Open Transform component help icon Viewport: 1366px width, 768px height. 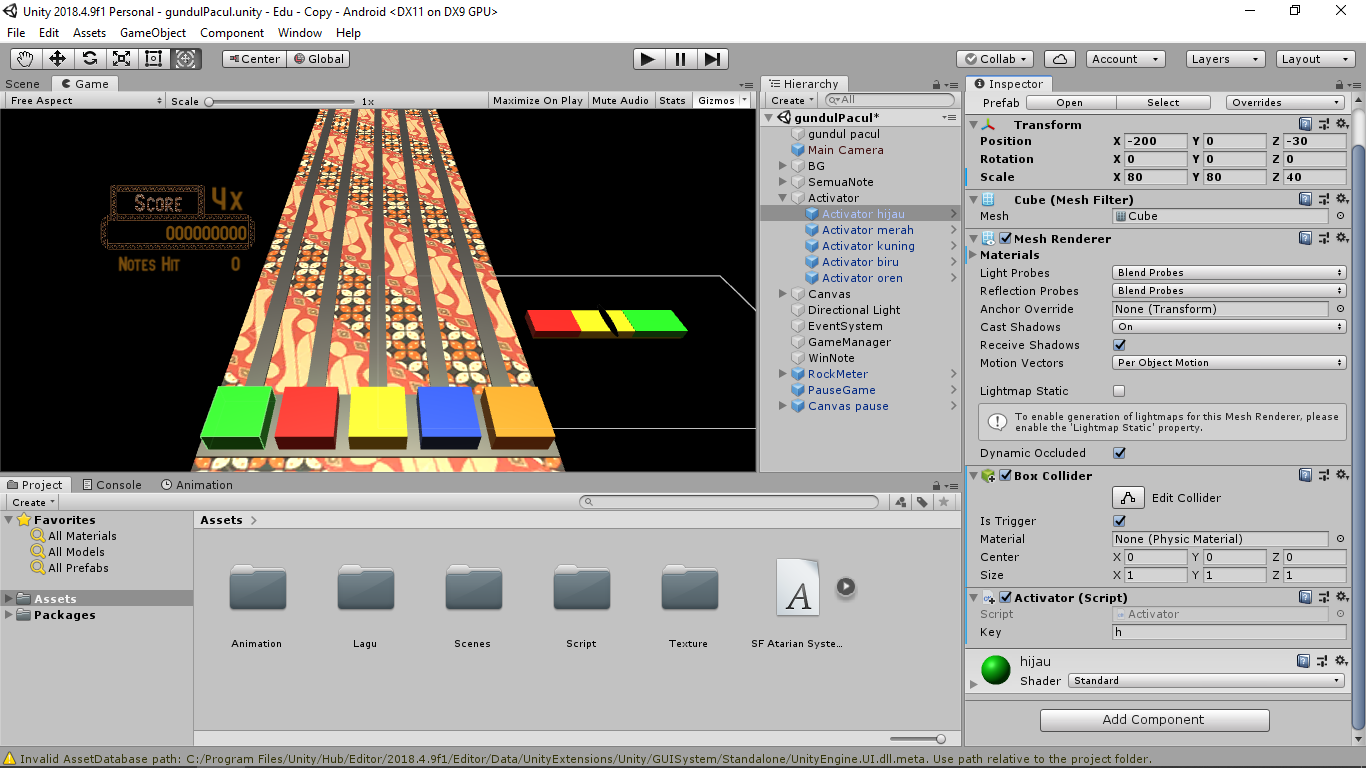(1305, 124)
